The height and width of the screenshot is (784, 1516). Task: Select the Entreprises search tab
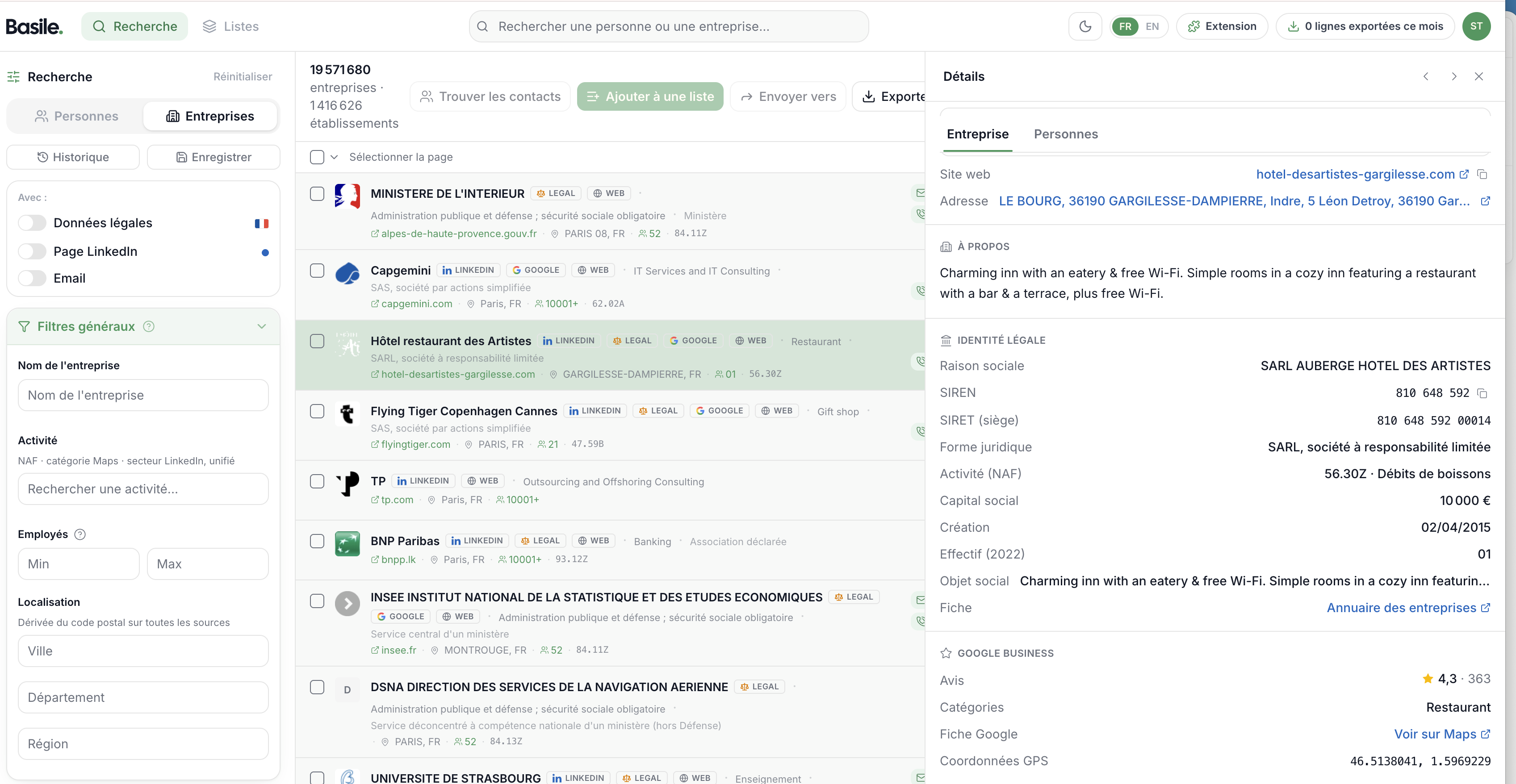(210, 117)
